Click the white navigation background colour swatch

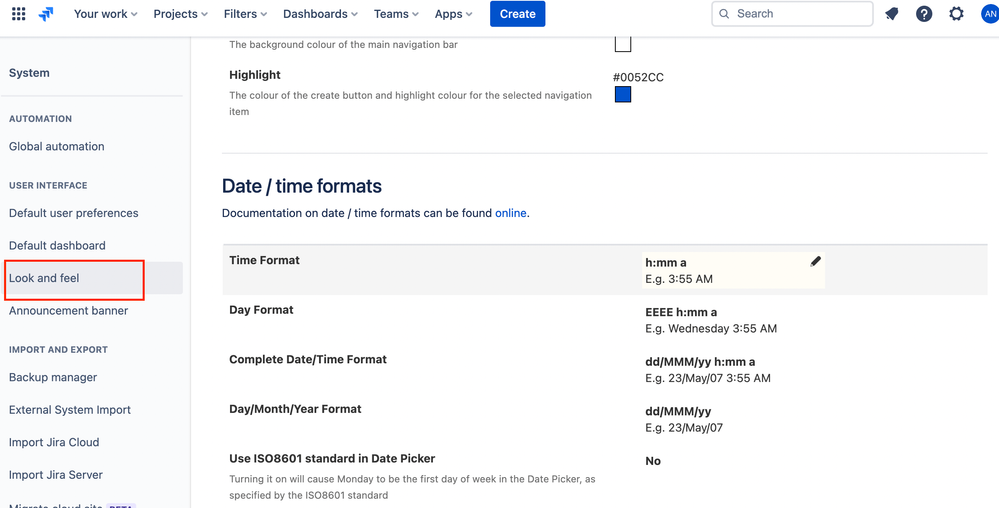coord(623,44)
